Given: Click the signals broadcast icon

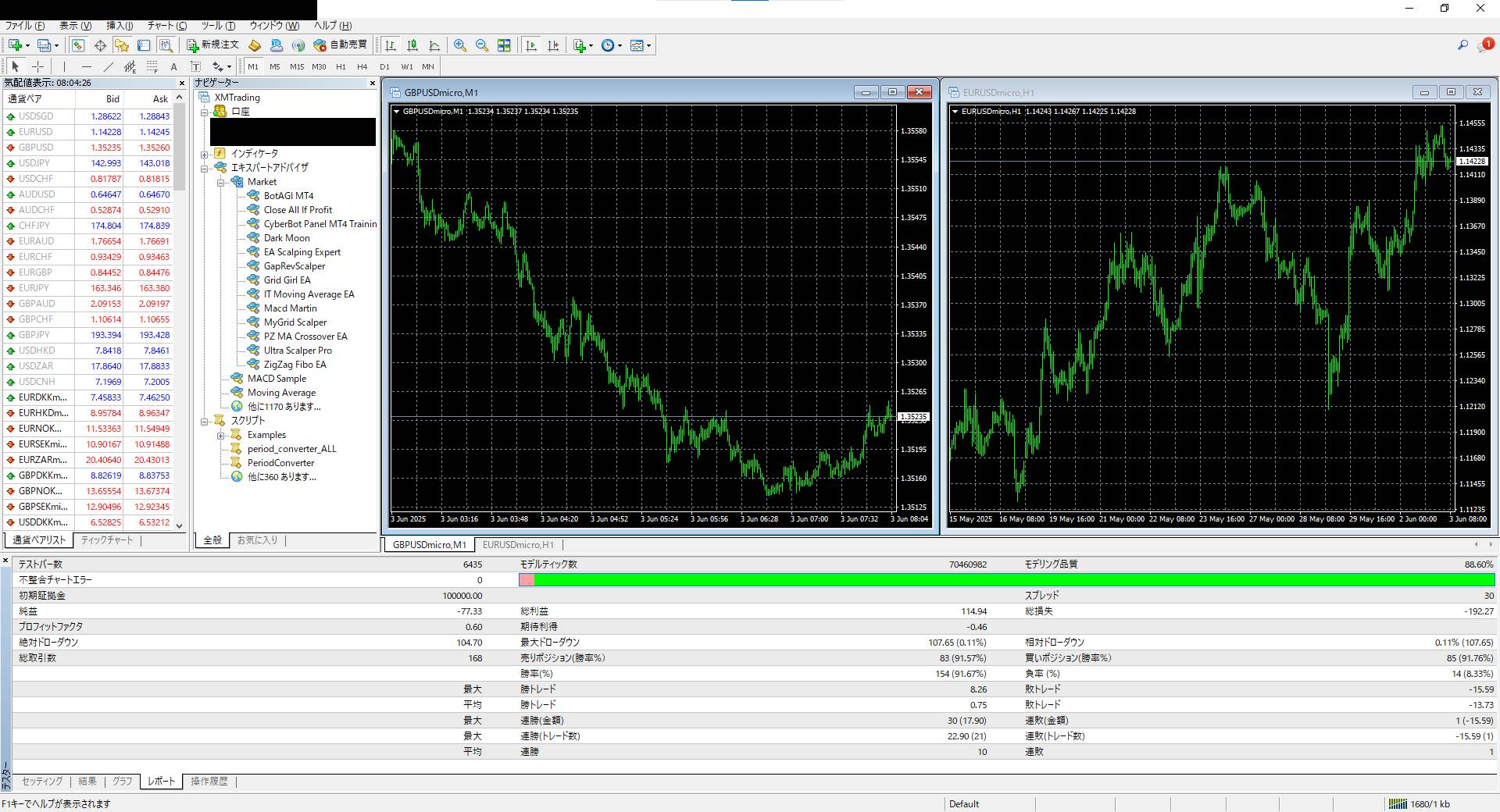Looking at the screenshot, I should 298,45.
